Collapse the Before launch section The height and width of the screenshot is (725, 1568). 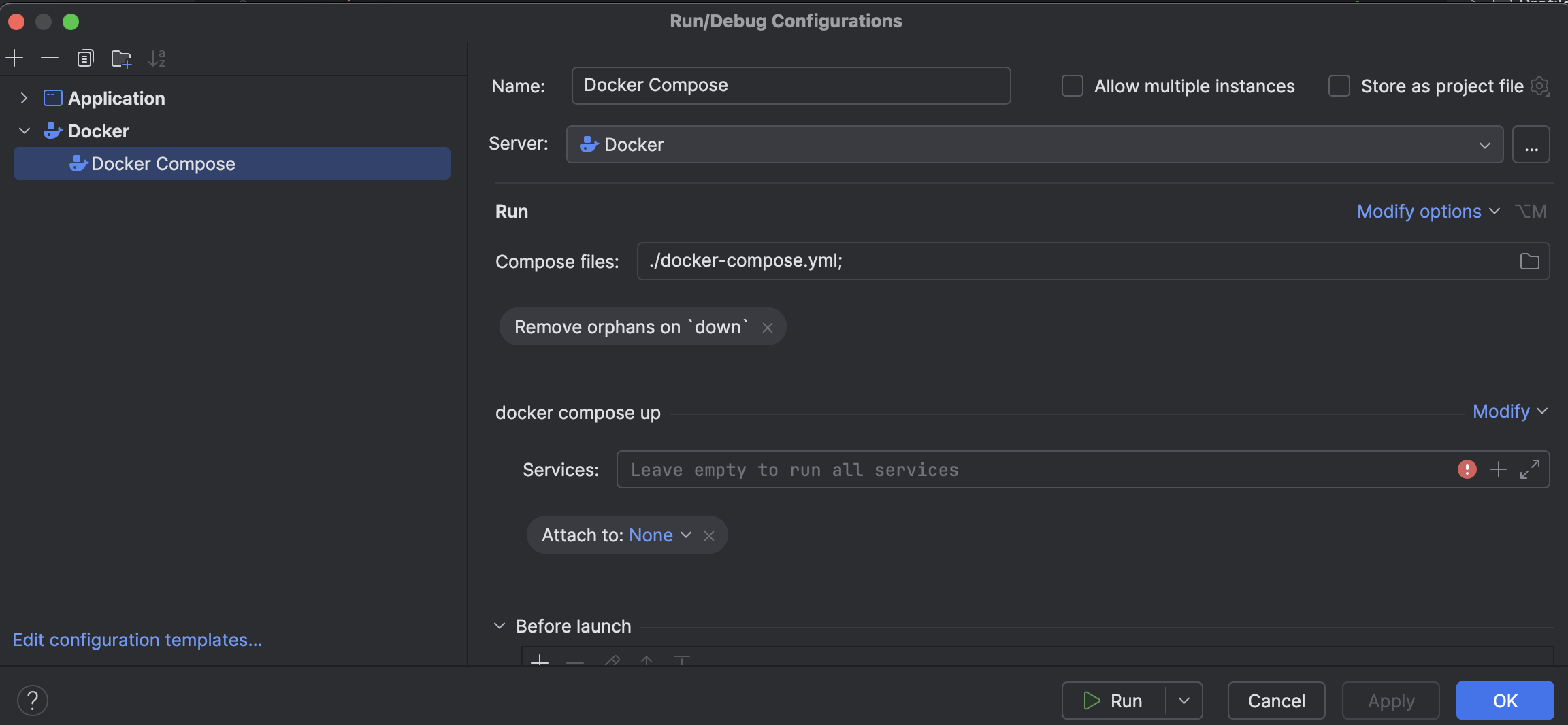pyautogui.click(x=500, y=625)
